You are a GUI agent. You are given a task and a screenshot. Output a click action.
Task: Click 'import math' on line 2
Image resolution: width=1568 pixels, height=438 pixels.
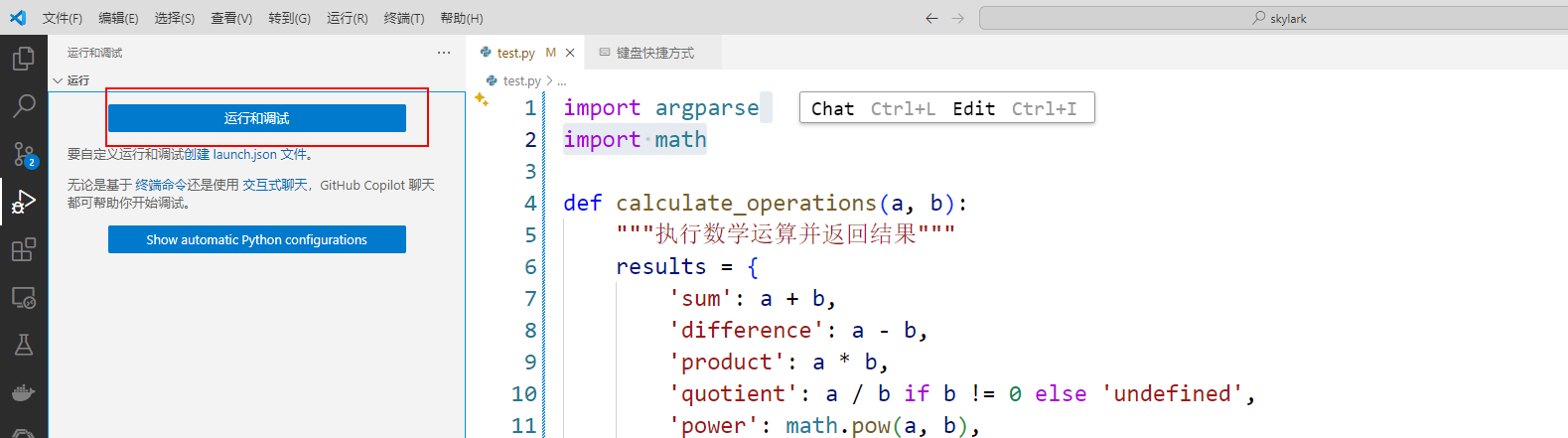coord(635,139)
